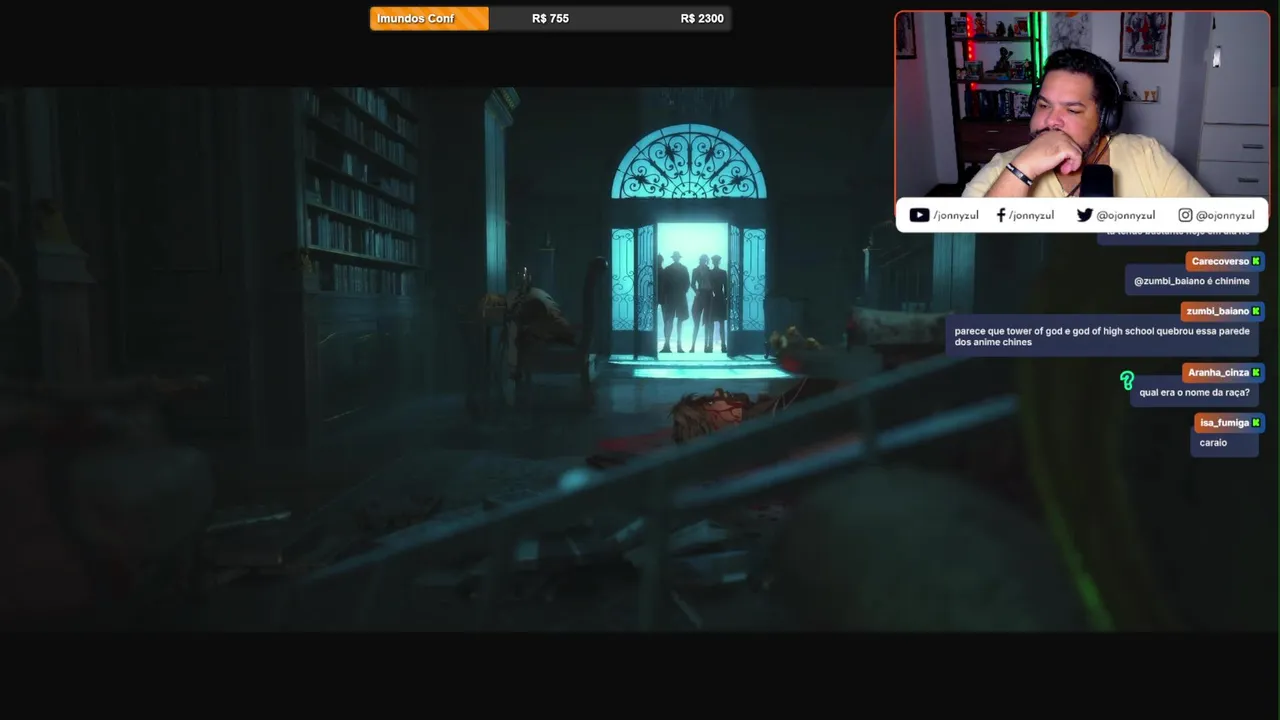Open the Carecoverso username in chat
Image resolution: width=1280 pixels, height=720 pixels.
pos(1220,261)
